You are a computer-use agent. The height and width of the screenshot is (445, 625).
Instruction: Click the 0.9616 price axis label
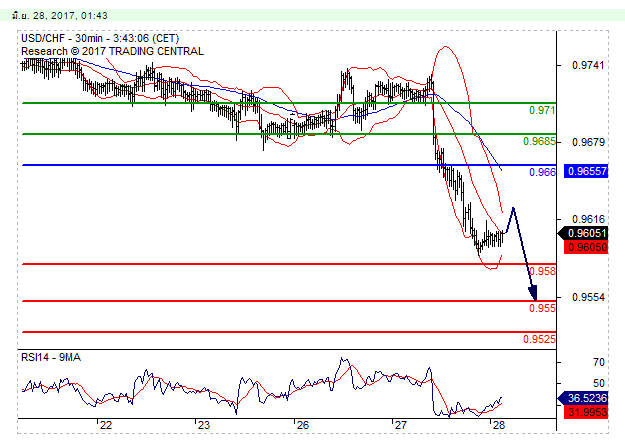(x=588, y=219)
